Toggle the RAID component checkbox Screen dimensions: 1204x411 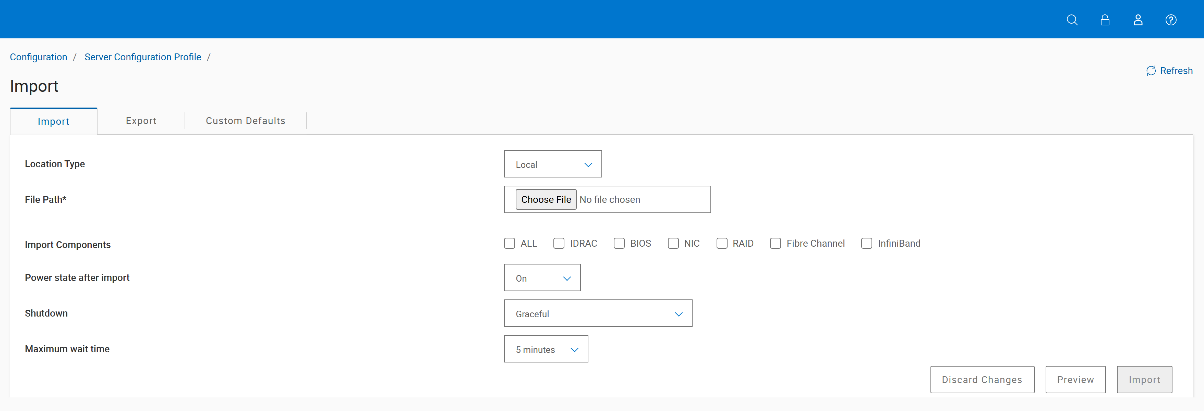pos(722,243)
